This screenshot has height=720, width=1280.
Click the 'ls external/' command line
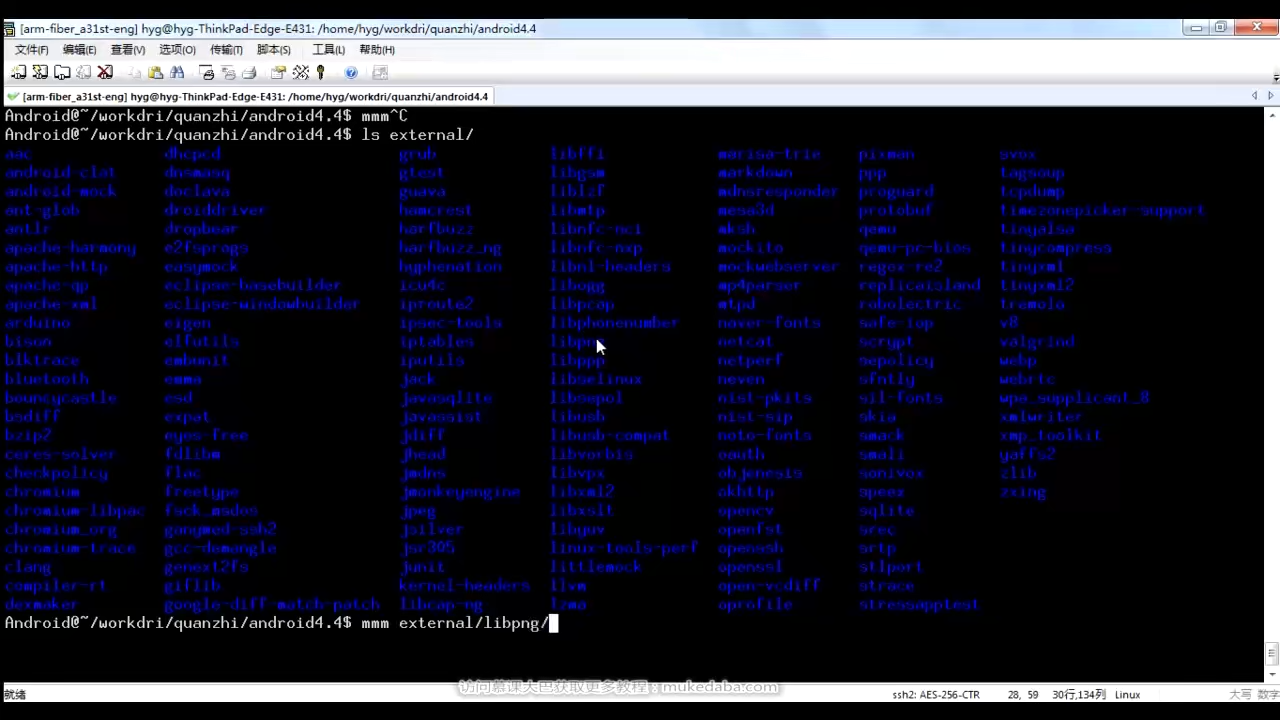pyautogui.click(x=239, y=134)
